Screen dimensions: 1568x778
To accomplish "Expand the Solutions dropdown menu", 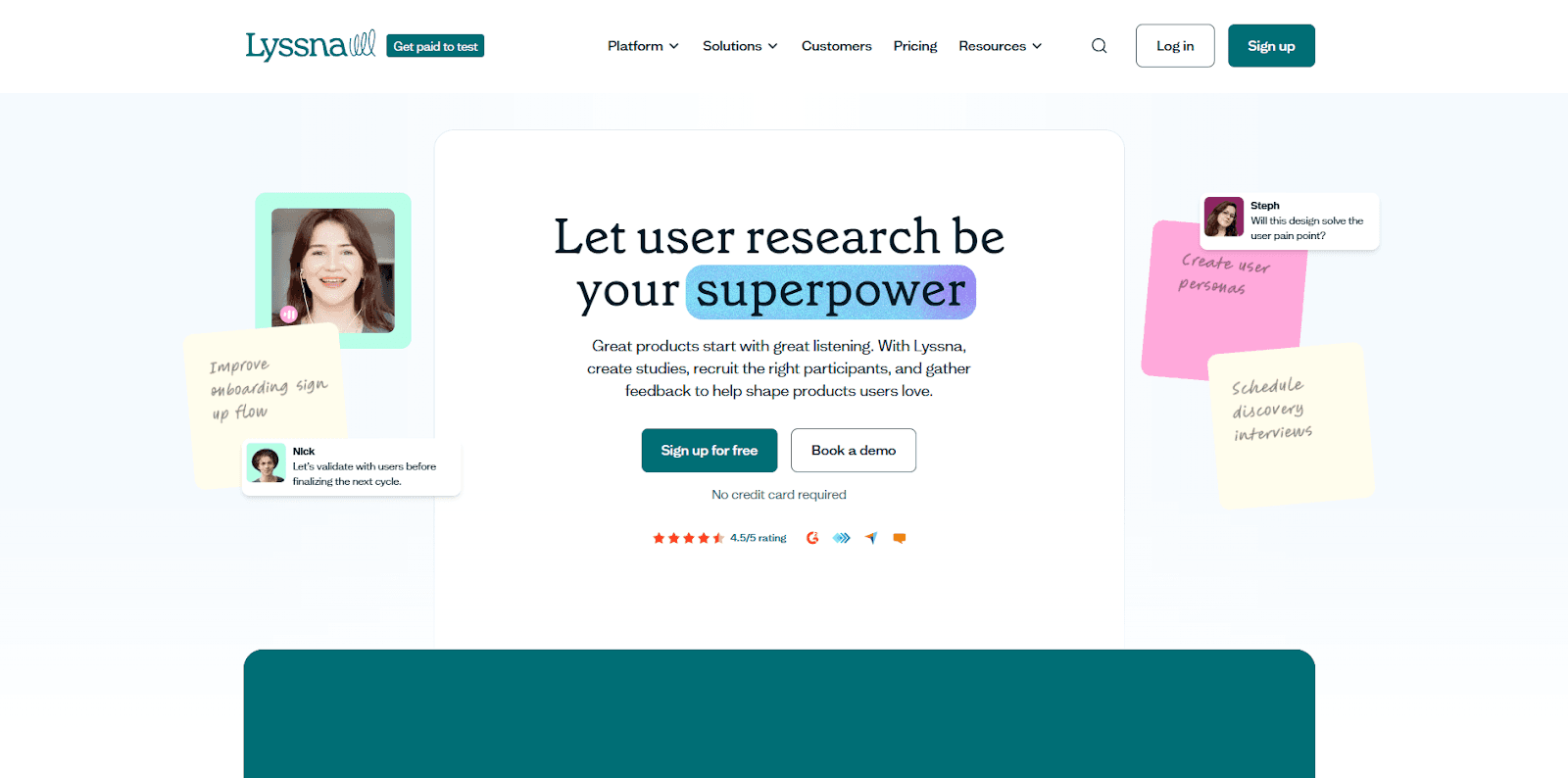I will pyautogui.click(x=740, y=46).
